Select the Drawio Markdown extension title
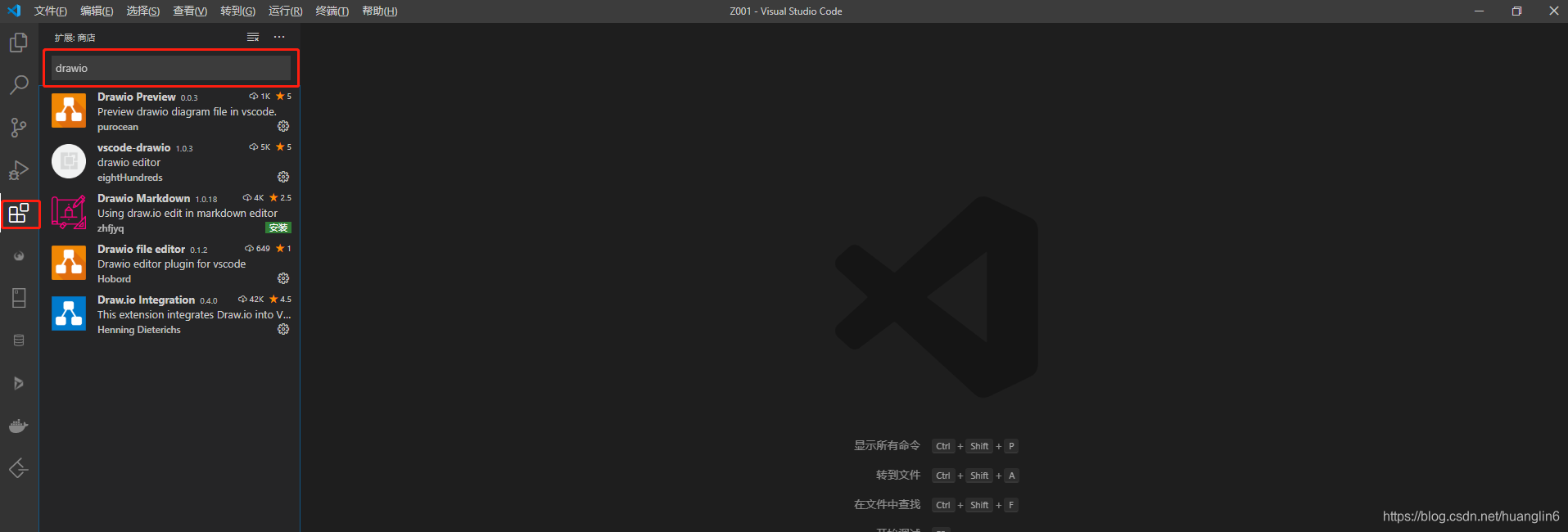The image size is (1568, 532). 144,198
